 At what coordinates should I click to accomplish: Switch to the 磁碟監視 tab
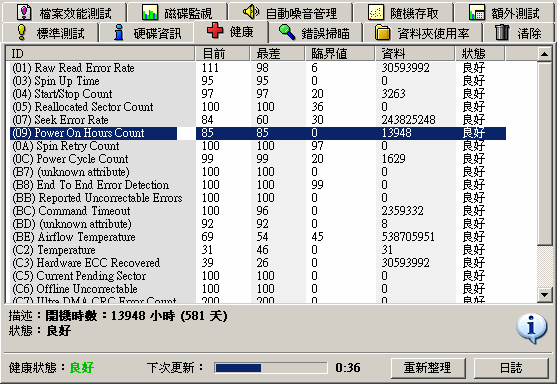(x=177, y=12)
